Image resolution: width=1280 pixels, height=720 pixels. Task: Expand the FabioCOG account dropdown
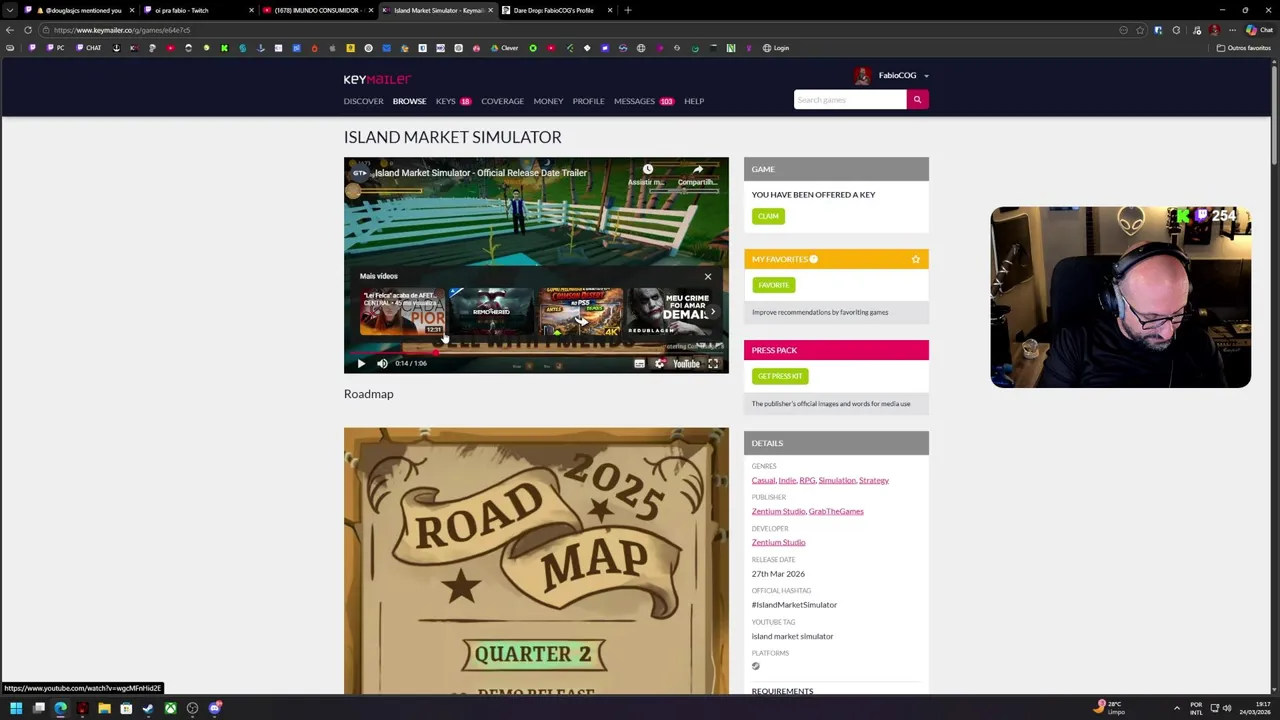coord(926,76)
